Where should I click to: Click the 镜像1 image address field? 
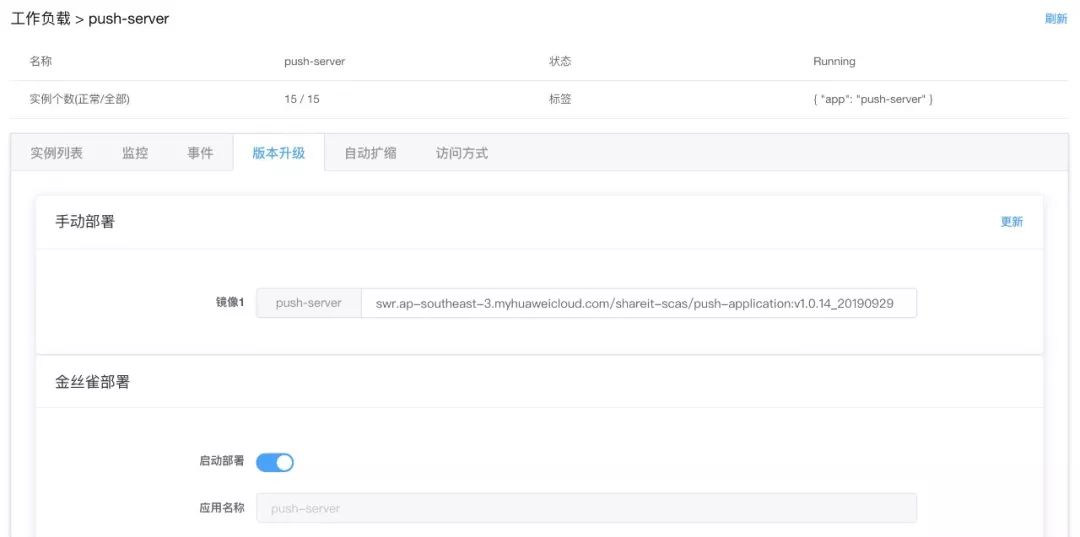pyautogui.click(x=638, y=303)
